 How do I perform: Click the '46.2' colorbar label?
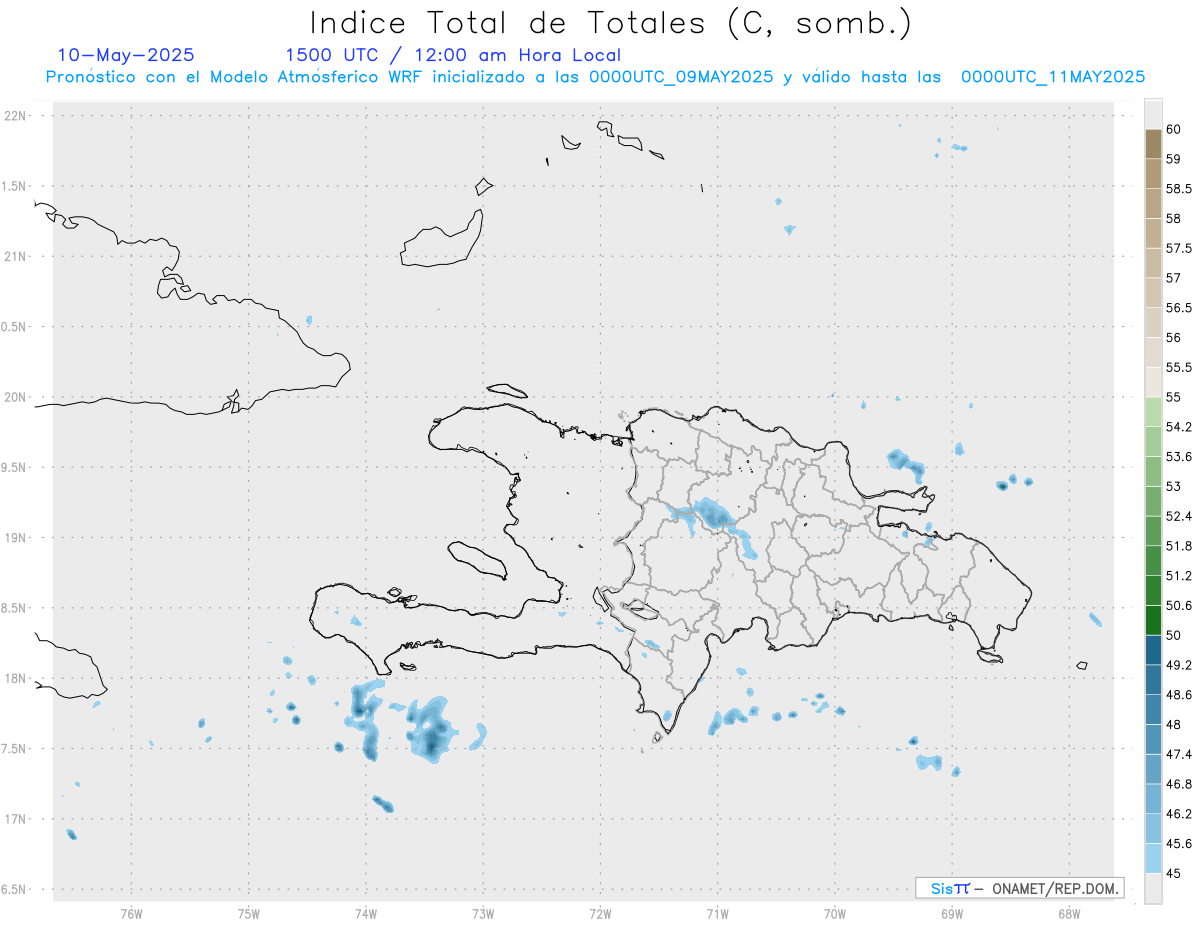1178,814
